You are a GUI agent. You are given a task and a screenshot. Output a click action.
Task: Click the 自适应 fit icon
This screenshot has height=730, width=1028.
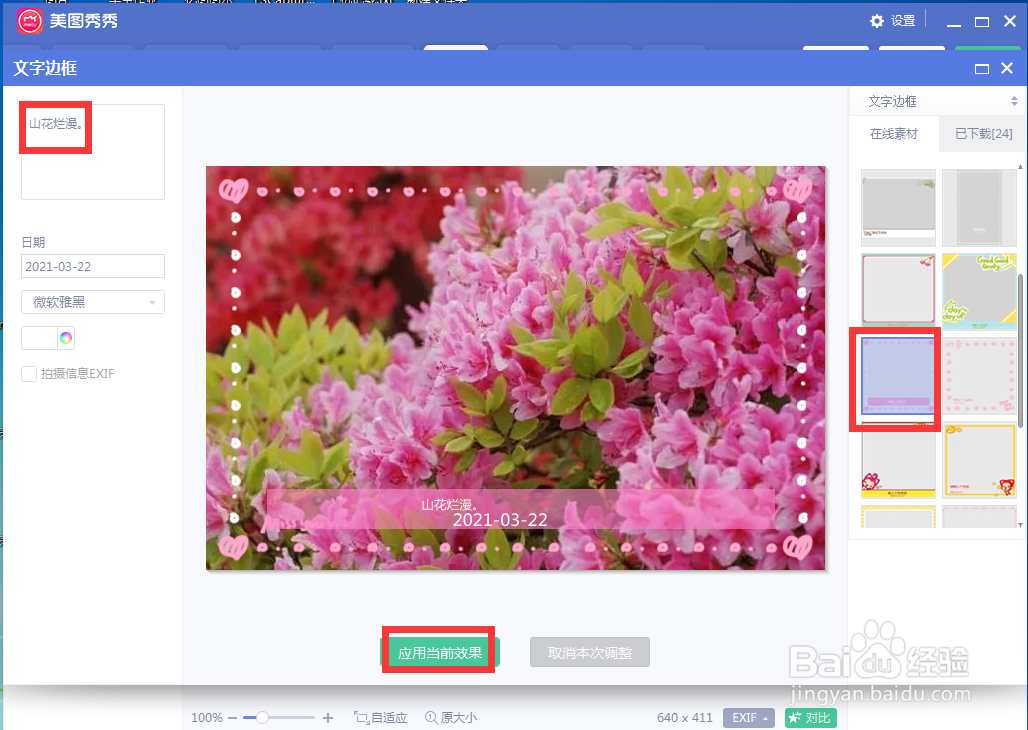point(361,718)
